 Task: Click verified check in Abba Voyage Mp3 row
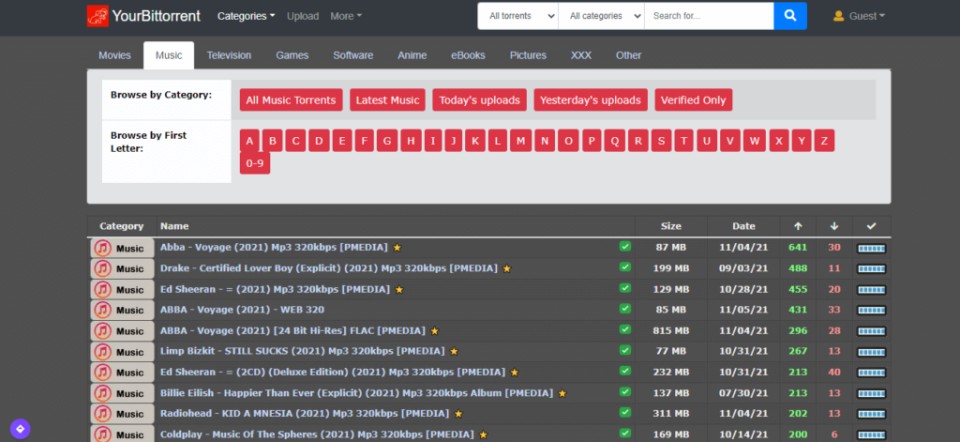[x=624, y=246]
